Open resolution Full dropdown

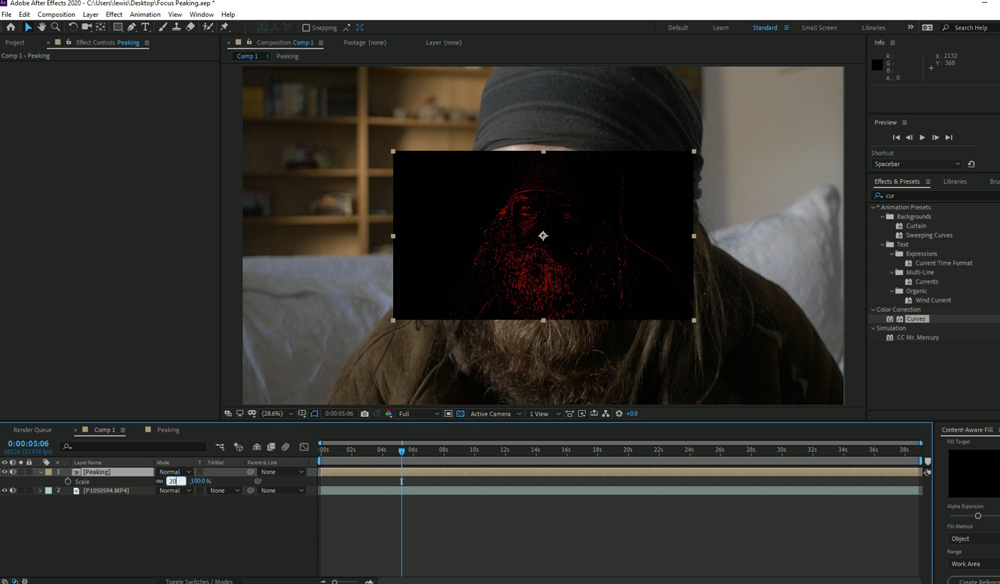[x=418, y=414]
